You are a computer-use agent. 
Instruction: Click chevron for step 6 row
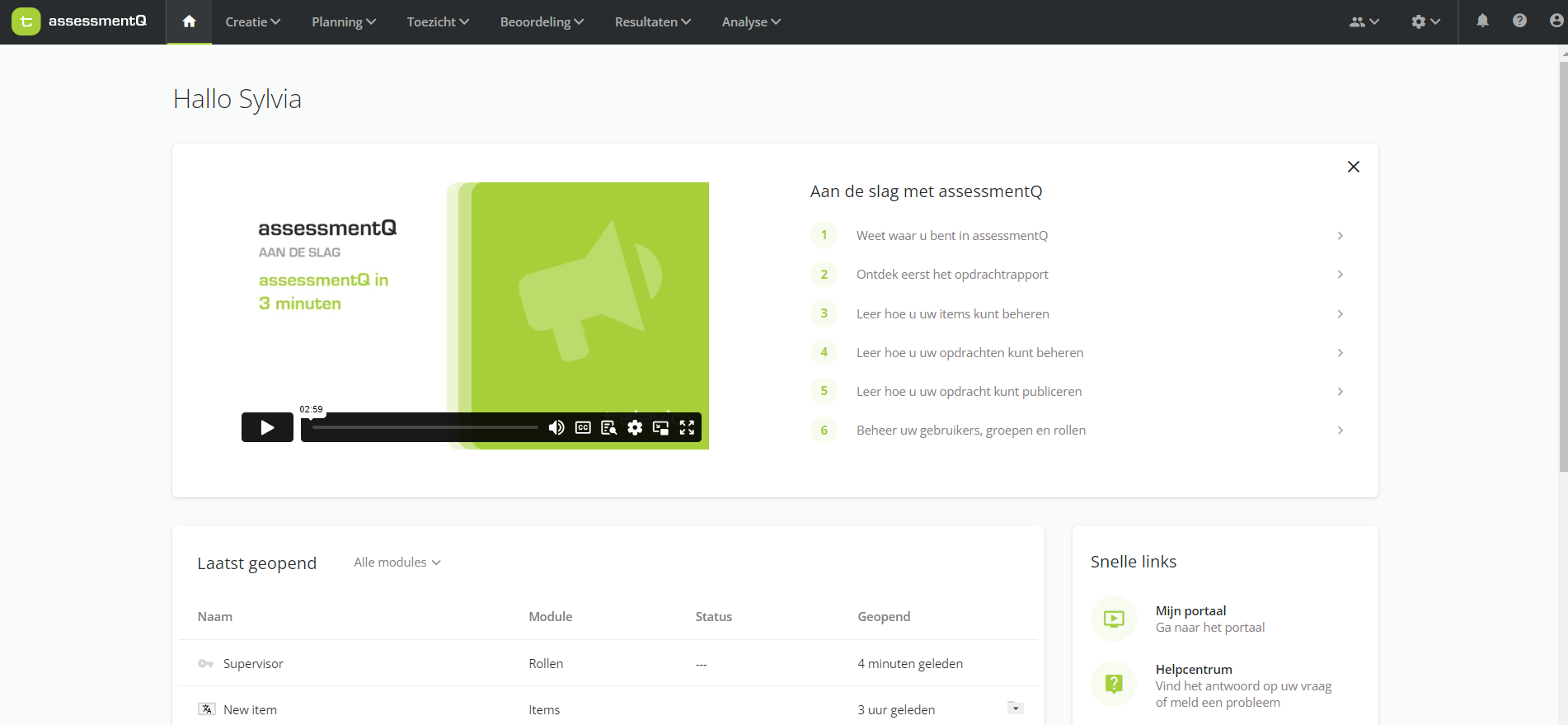1340,431
